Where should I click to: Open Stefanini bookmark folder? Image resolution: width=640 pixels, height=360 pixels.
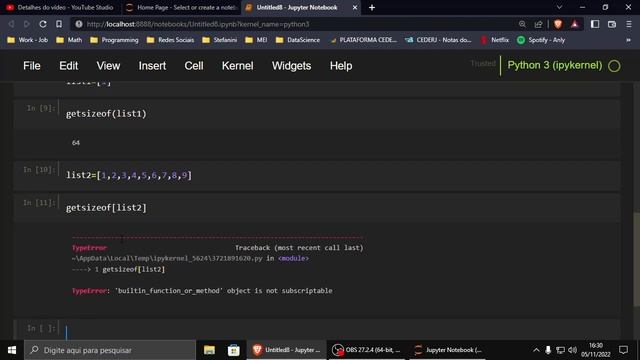pos(220,40)
